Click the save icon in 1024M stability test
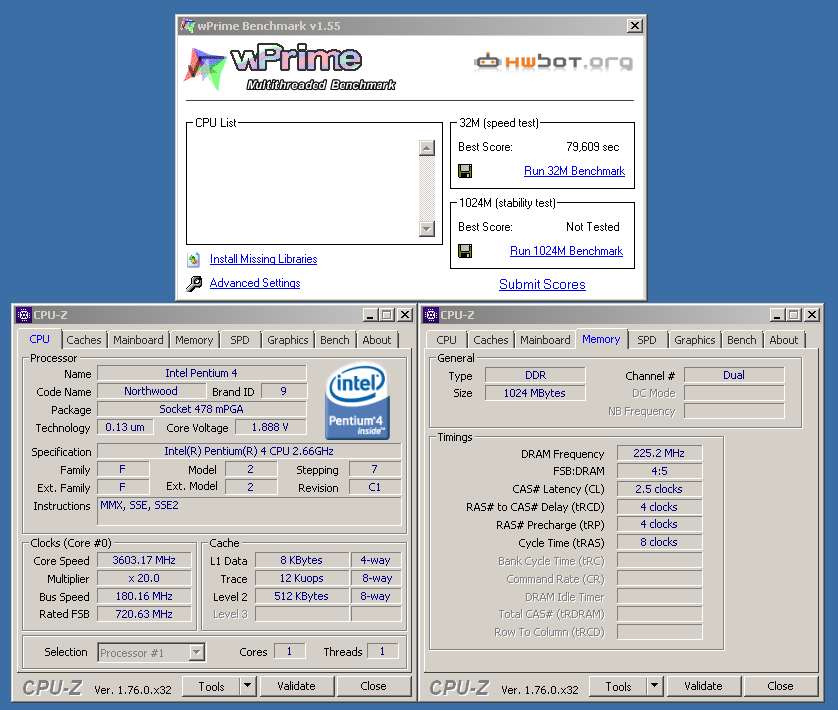838x710 pixels. [465, 251]
